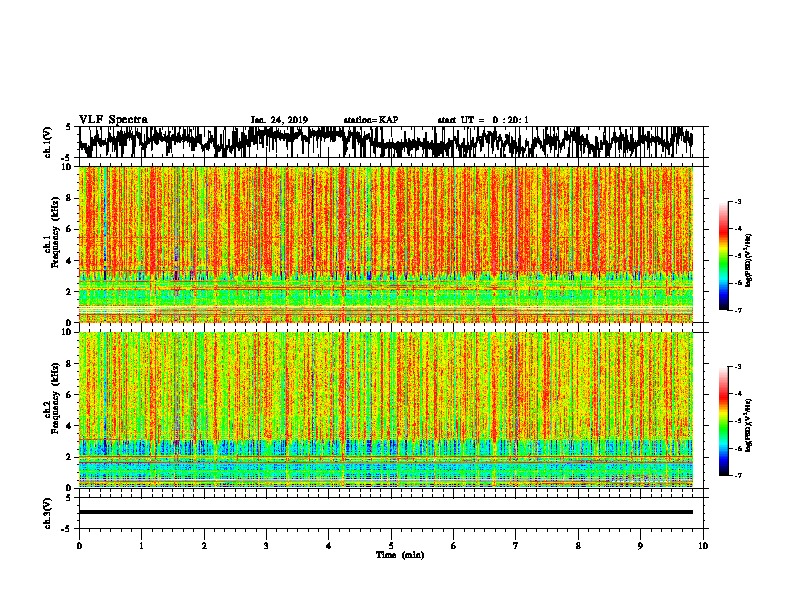Click the "4" kHz tick of the ch.1 spectrogram
792x612 pixels.
69,261
